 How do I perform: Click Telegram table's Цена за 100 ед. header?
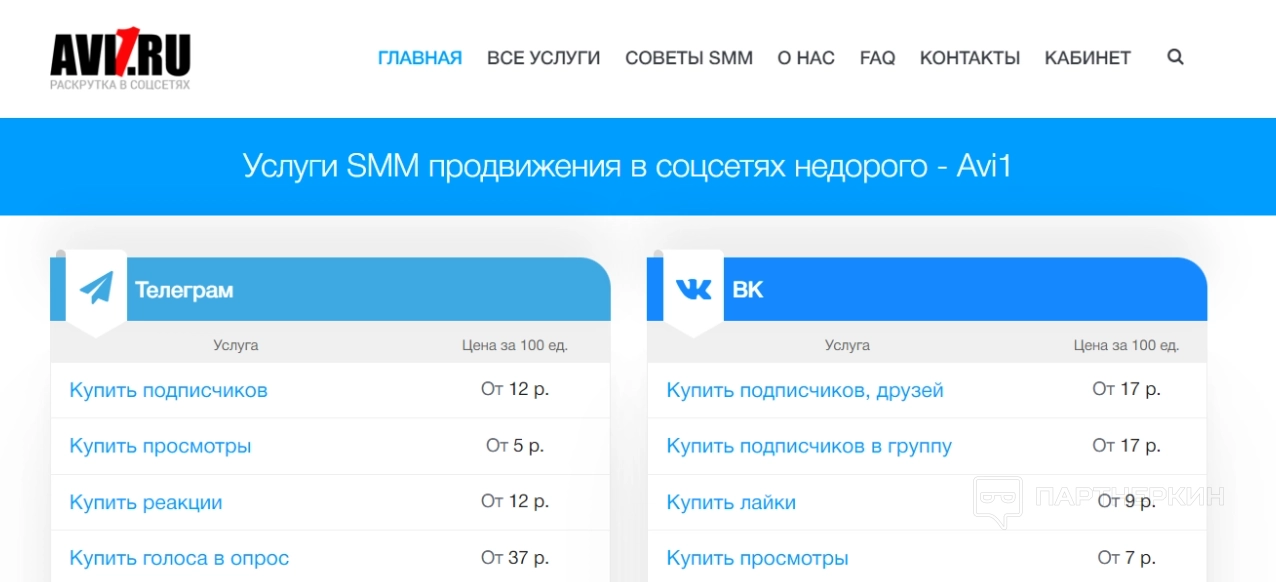(515, 345)
